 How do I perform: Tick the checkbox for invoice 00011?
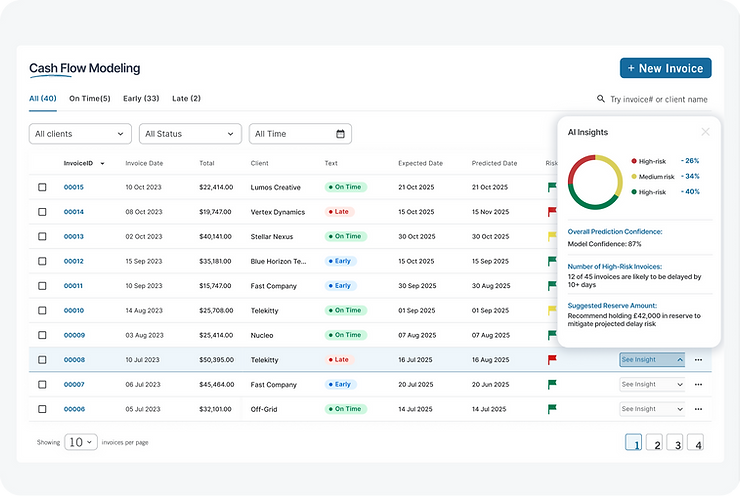pos(42,286)
